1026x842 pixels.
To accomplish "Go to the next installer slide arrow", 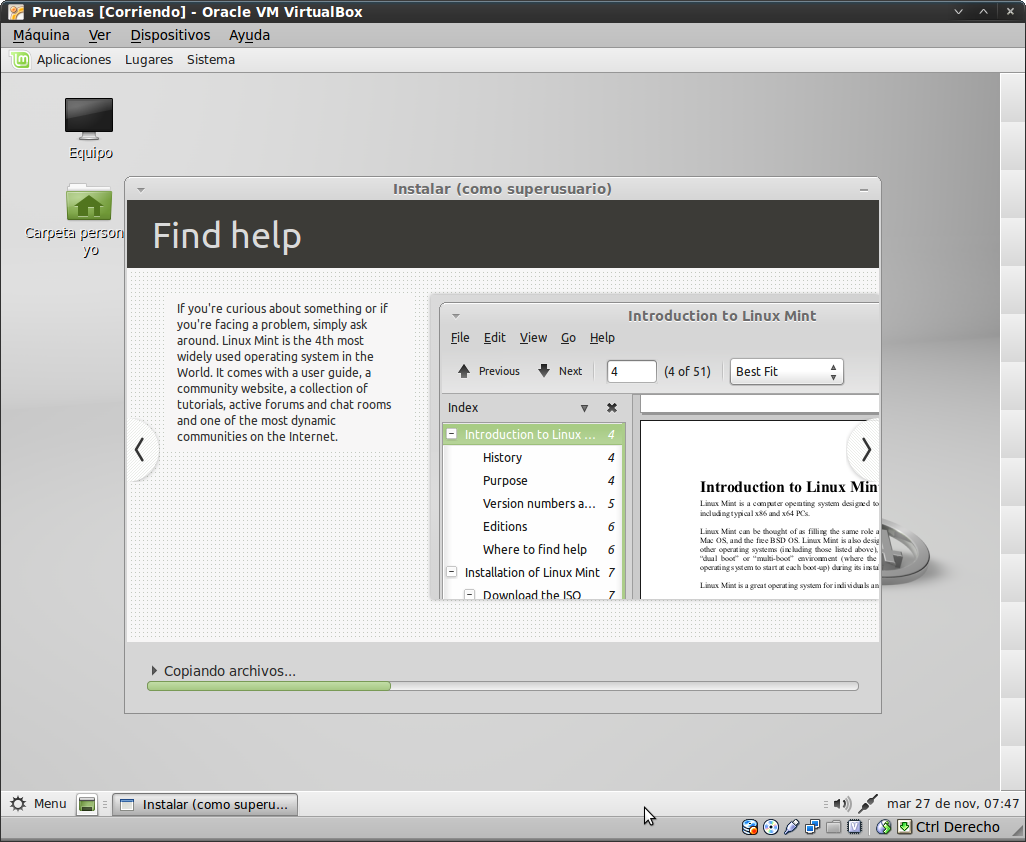I will click(865, 450).
